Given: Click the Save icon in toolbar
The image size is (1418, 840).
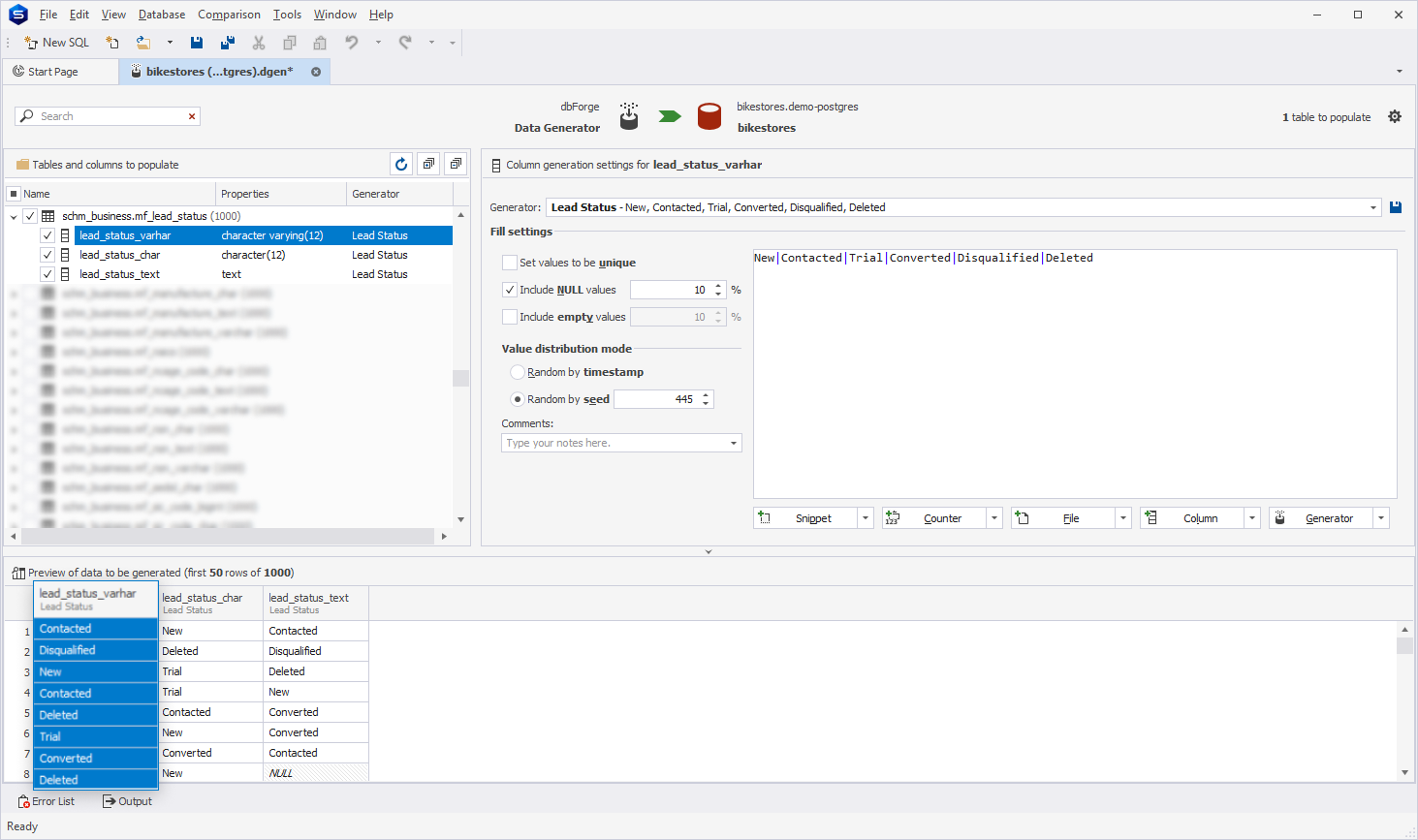Looking at the screenshot, I should (x=197, y=43).
